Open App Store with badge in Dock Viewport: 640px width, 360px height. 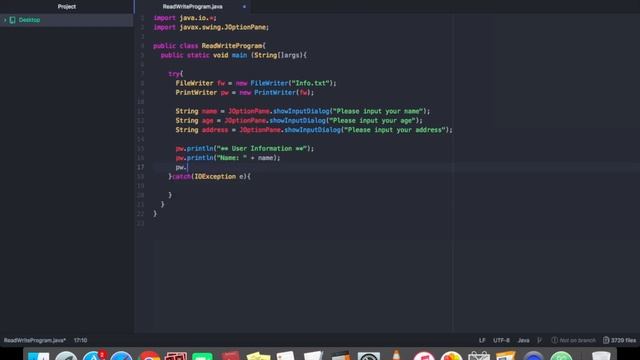tap(94, 356)
